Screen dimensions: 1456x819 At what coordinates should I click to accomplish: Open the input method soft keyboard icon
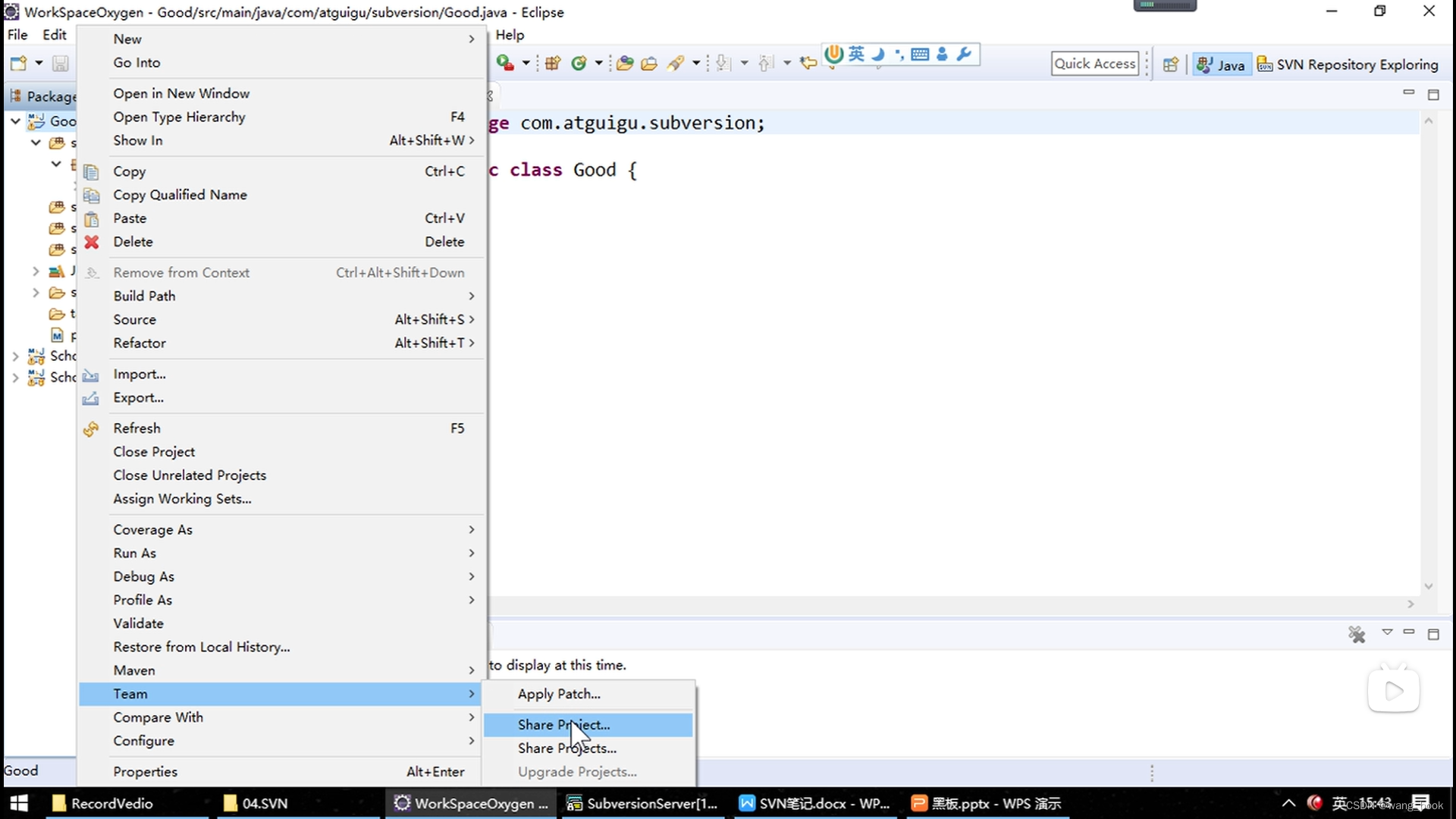920,54
